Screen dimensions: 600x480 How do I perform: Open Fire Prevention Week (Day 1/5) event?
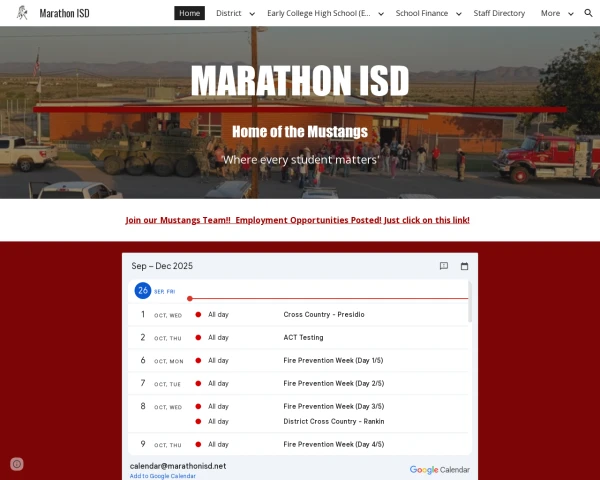[333, 361]
